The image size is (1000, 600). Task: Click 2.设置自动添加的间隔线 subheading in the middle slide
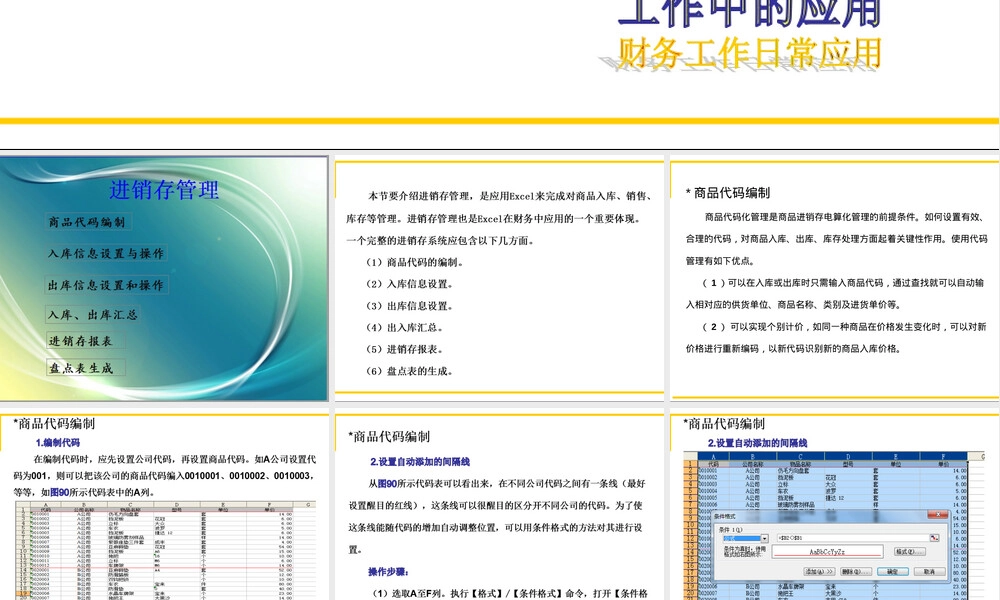point(420,462)
